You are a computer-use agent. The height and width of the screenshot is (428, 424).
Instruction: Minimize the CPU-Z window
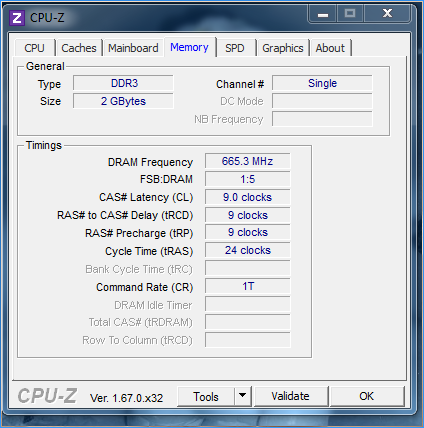point(323,14)
